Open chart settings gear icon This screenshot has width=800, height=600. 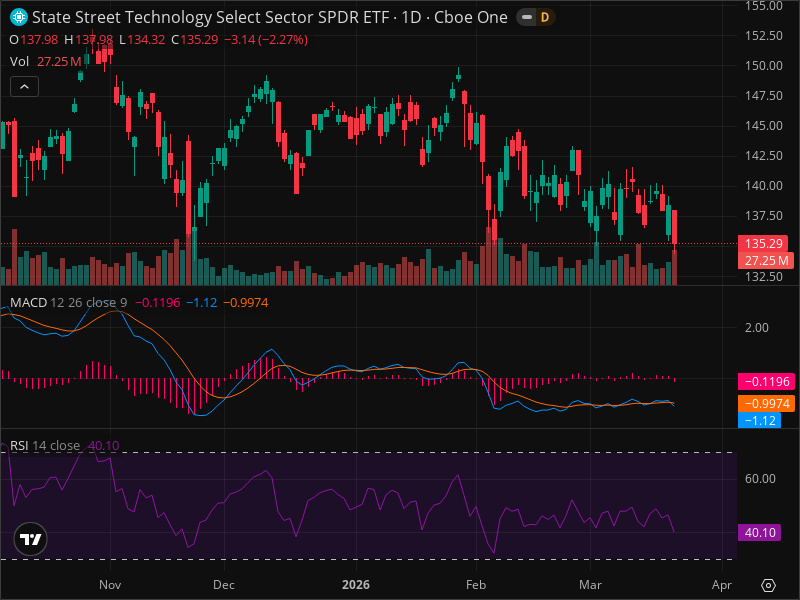(x=768, y=585)
